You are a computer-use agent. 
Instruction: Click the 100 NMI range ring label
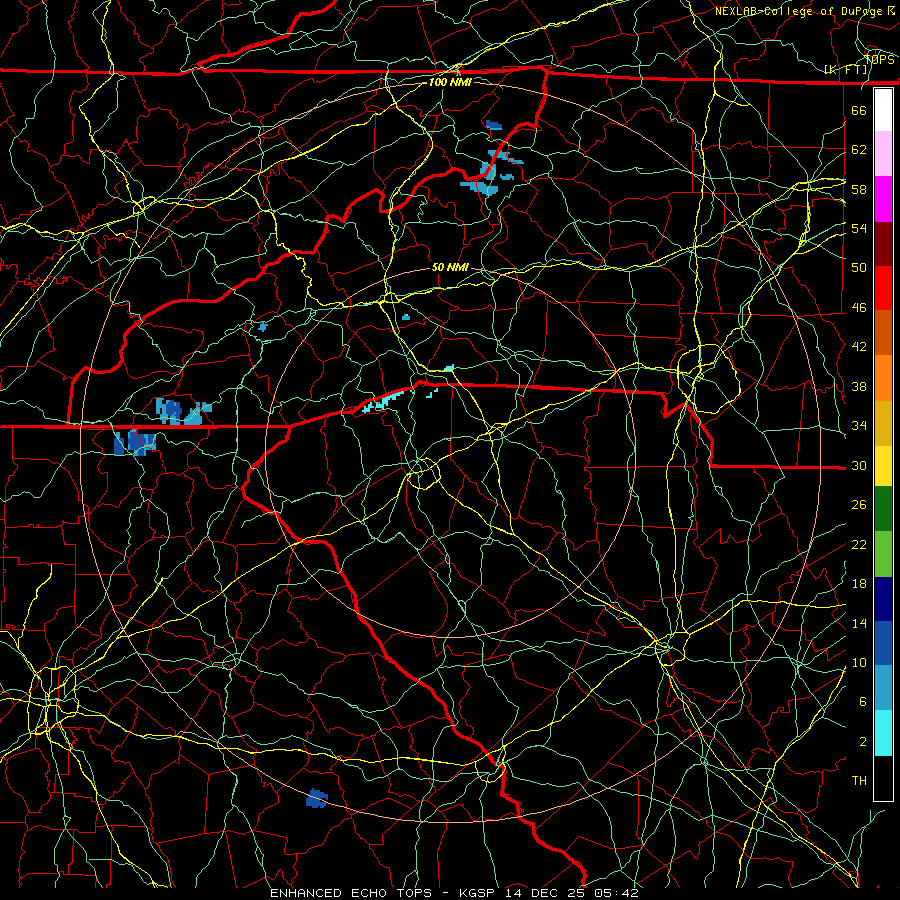click(450, 82)
